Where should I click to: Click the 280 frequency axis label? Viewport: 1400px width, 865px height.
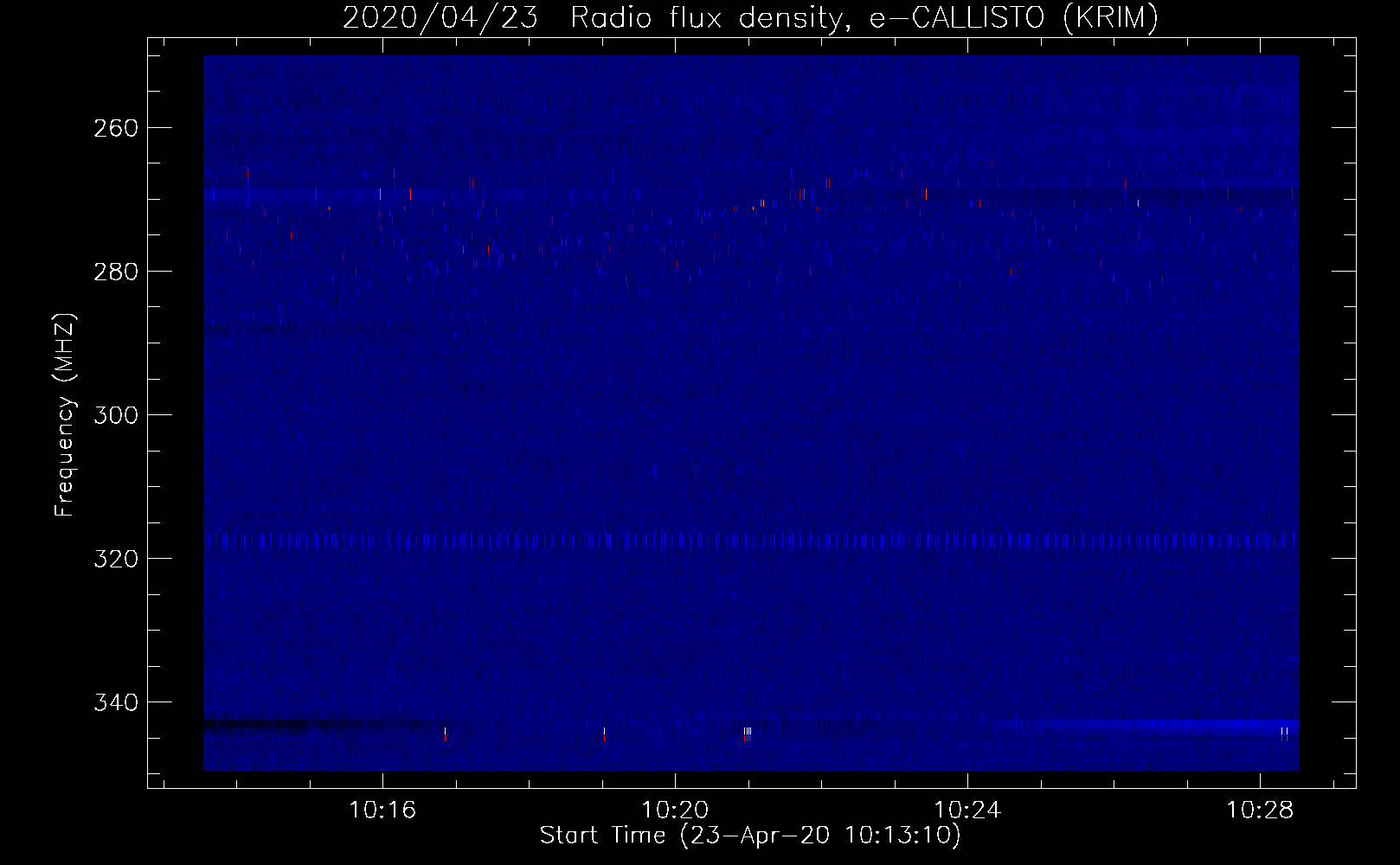tap(115, 272)
